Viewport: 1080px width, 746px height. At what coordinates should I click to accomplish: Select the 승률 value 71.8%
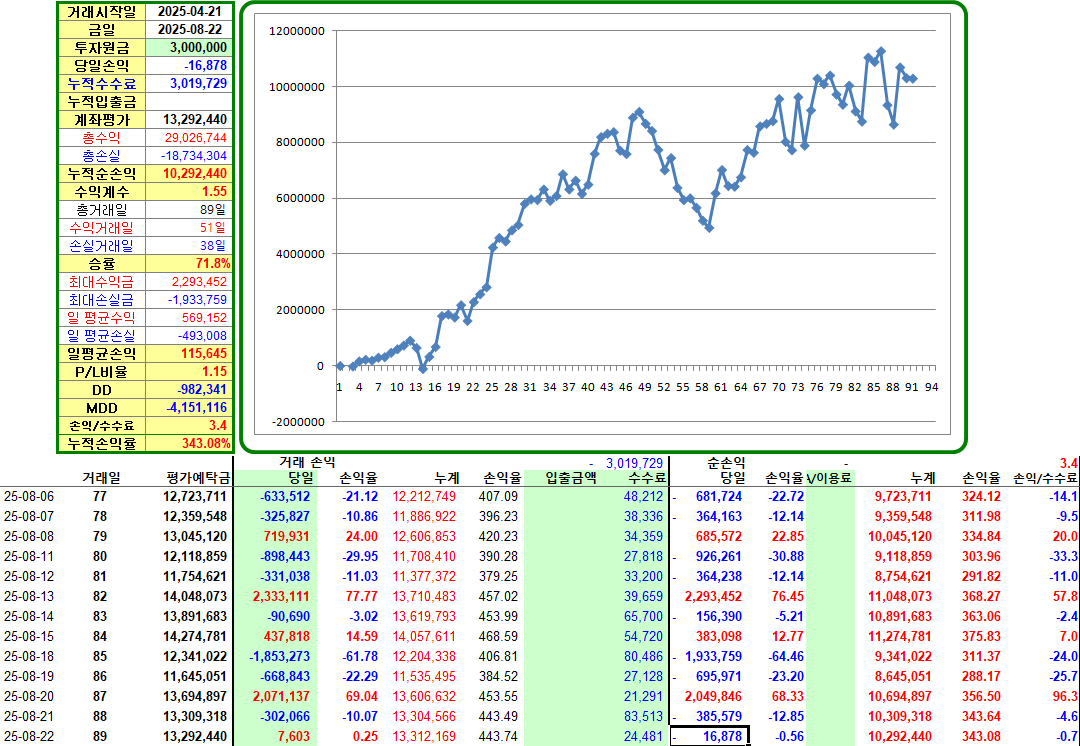coord(189,263)
